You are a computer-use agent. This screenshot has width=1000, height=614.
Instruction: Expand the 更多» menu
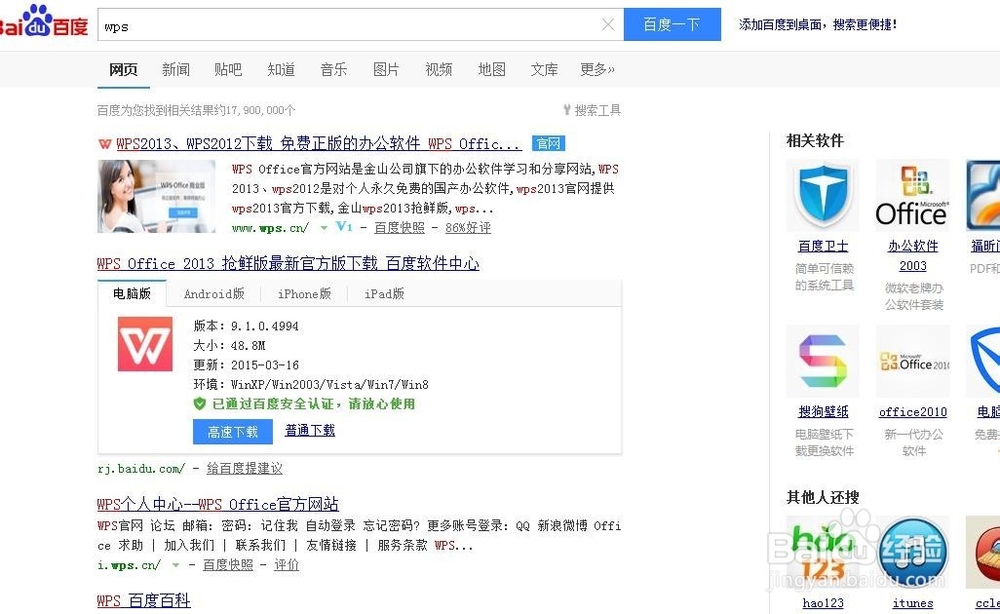(597, 69)
